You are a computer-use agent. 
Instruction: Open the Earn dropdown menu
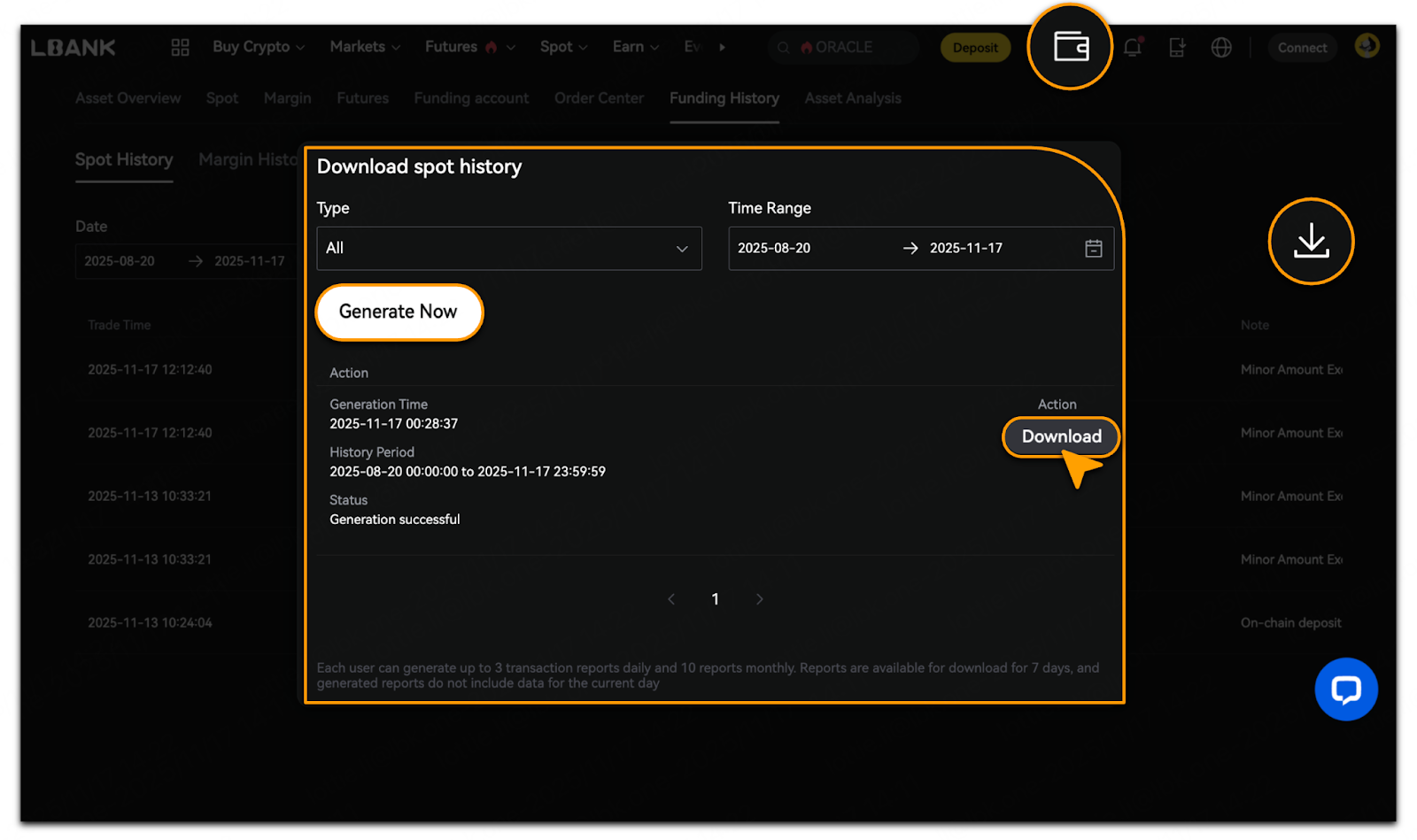(x=635, y=47)
